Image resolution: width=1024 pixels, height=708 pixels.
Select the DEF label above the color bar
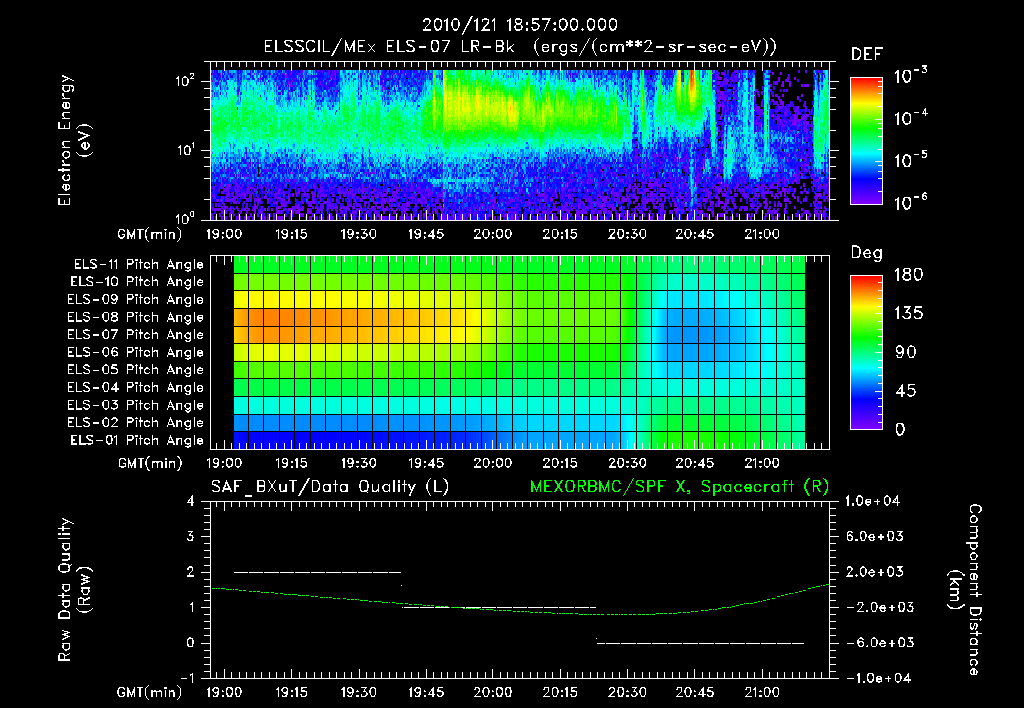867,54
